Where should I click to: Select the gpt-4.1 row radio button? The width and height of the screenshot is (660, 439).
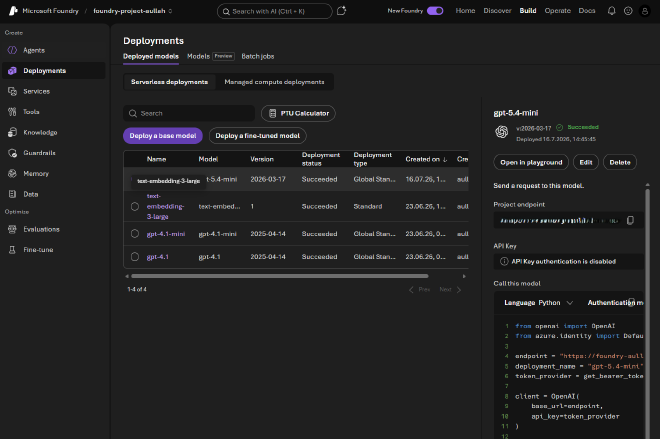(x=135, y=257)
